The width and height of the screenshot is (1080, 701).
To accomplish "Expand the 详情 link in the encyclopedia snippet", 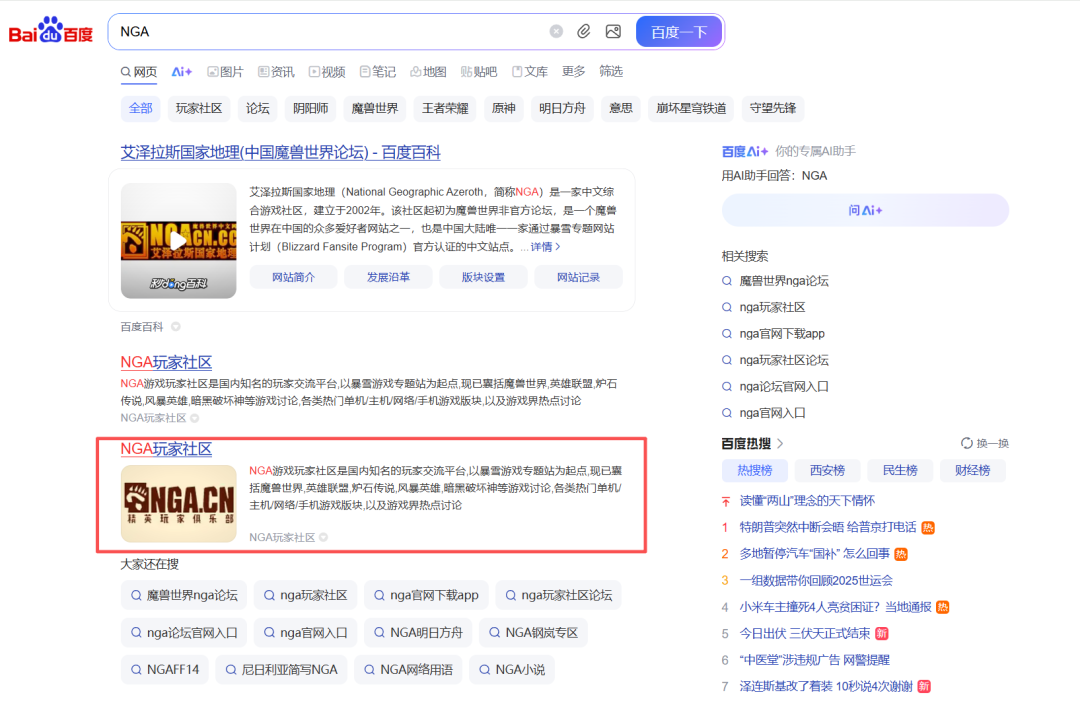I will tap(546, 247).
